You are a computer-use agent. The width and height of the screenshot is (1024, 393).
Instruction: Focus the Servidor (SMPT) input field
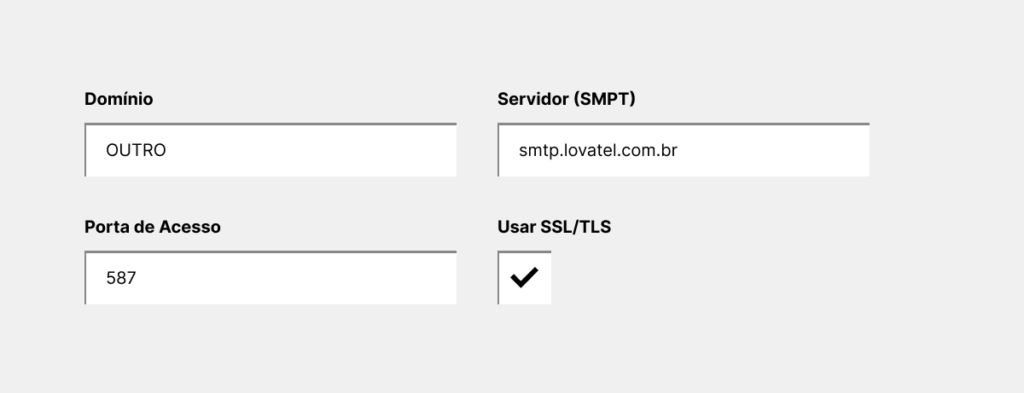tap(683, 149)
